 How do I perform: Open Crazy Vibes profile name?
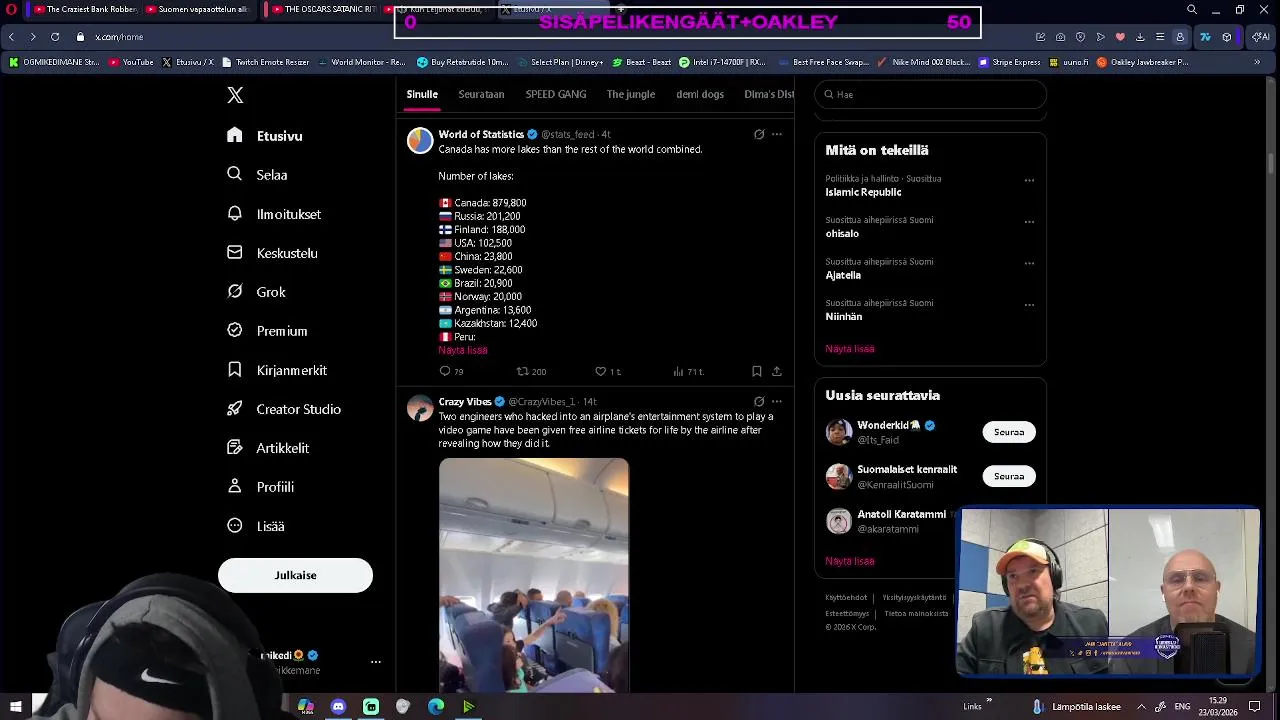[465, 401]
